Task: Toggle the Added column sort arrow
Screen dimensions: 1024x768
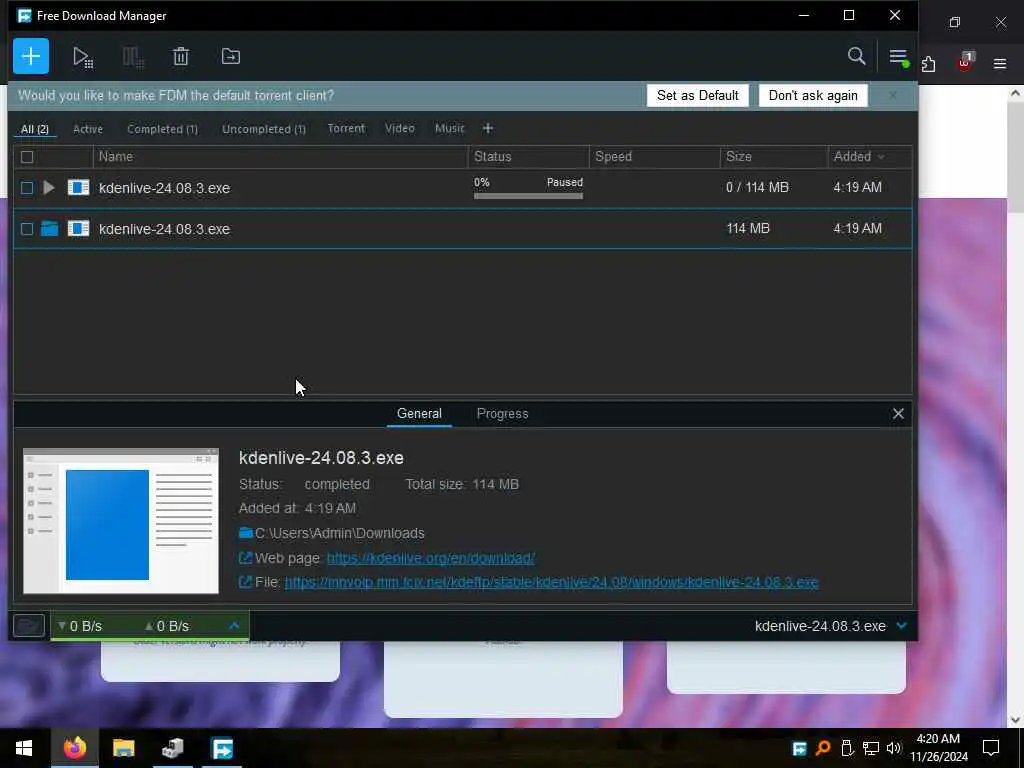Action: coord(881,157)
